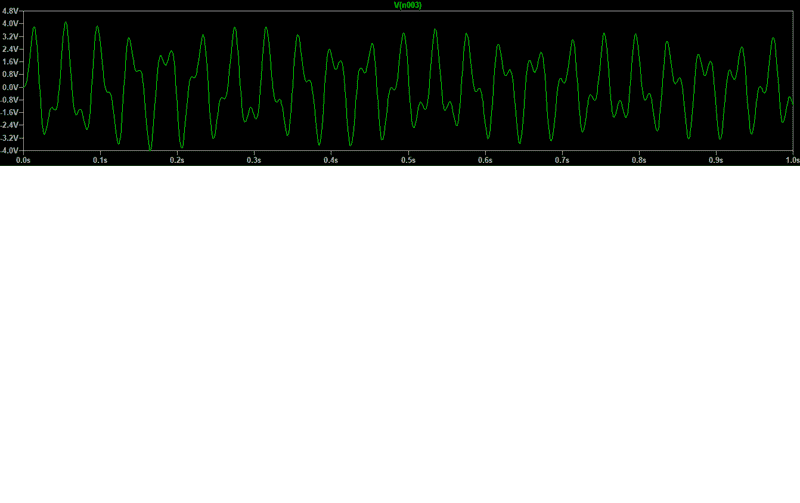Select the 0.9s tick on the time axis
The height and width of the screenshot is (503, 800).
click(716, 160)
